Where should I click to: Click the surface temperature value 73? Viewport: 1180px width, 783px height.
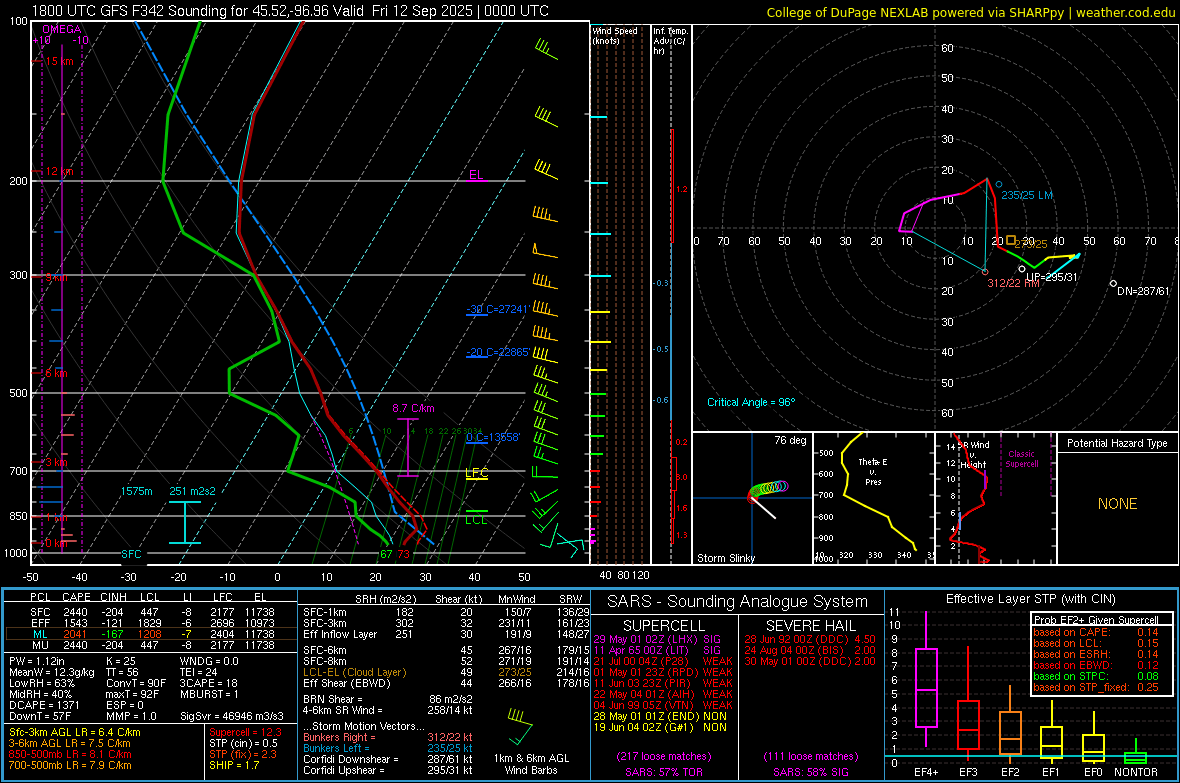[403, 554]
